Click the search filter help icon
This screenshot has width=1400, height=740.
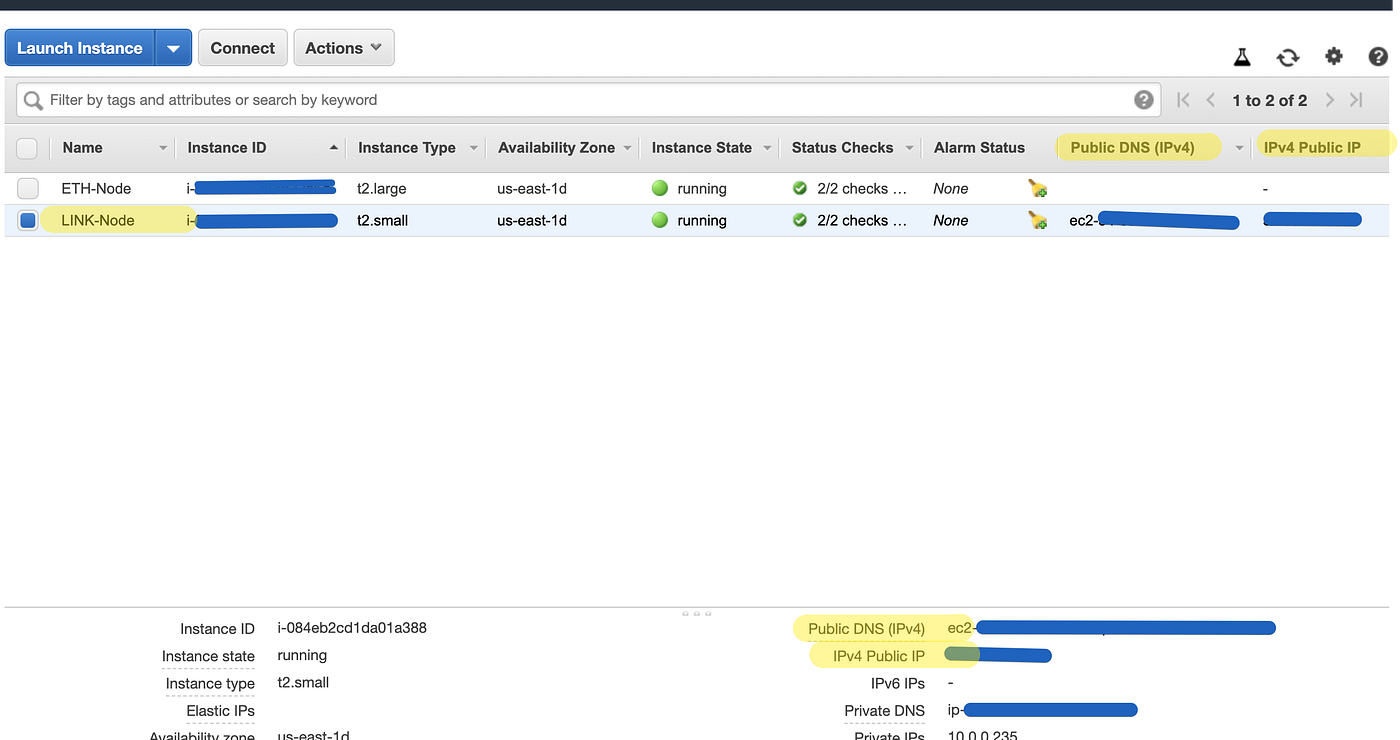coord(1144,100)
